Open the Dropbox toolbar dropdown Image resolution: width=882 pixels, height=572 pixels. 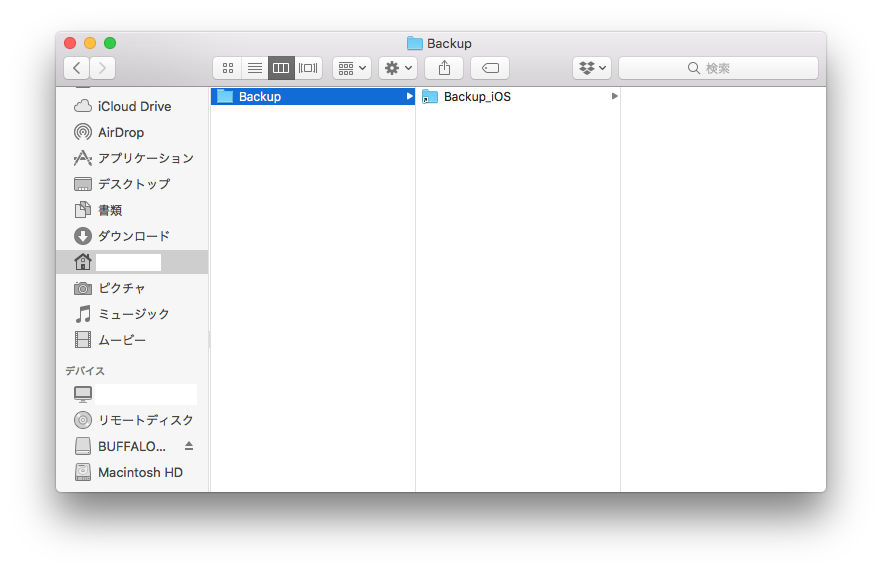click(592, 68)
